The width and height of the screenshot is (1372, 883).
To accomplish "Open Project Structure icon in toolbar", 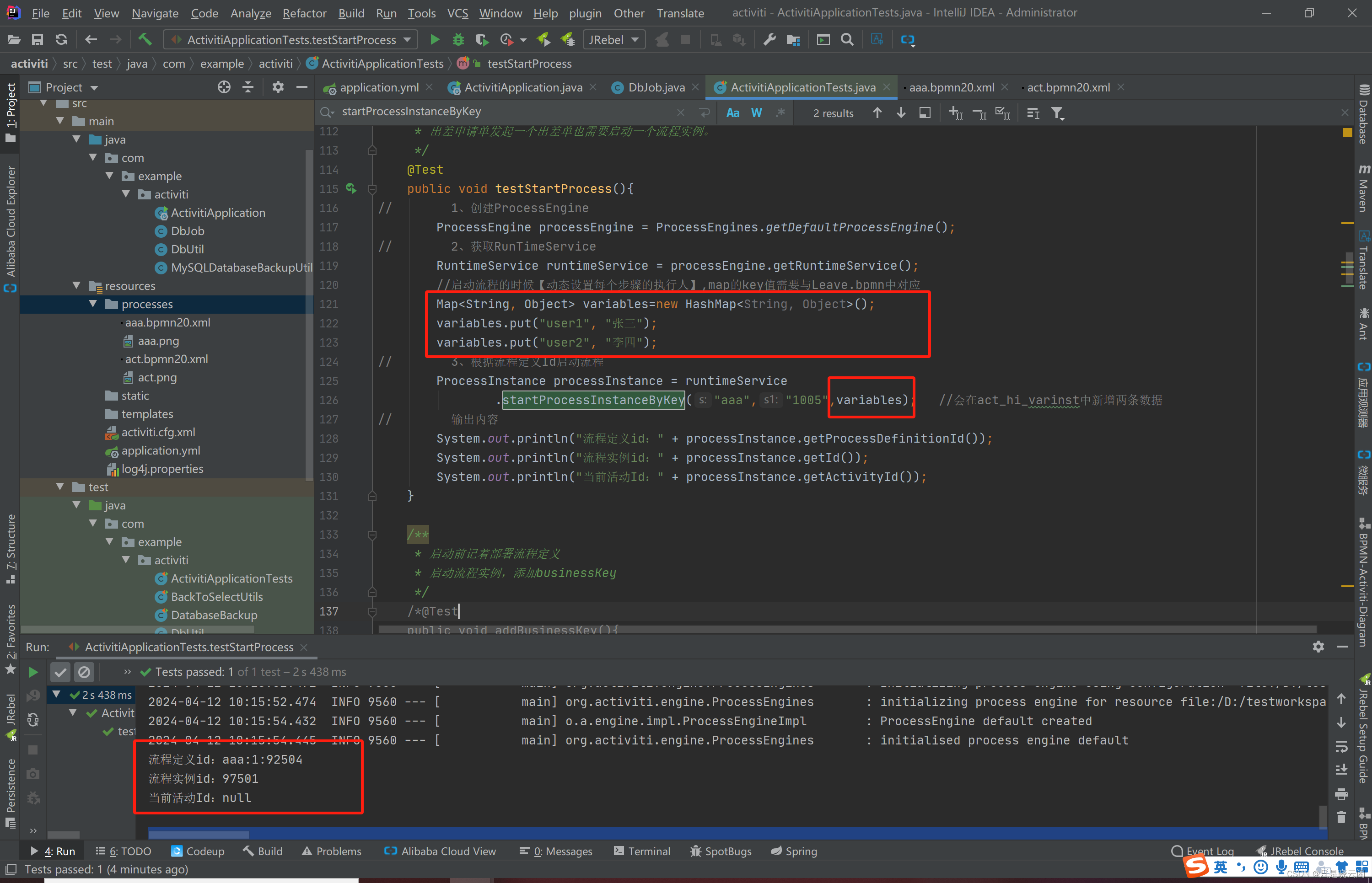I will pos(793,40).
